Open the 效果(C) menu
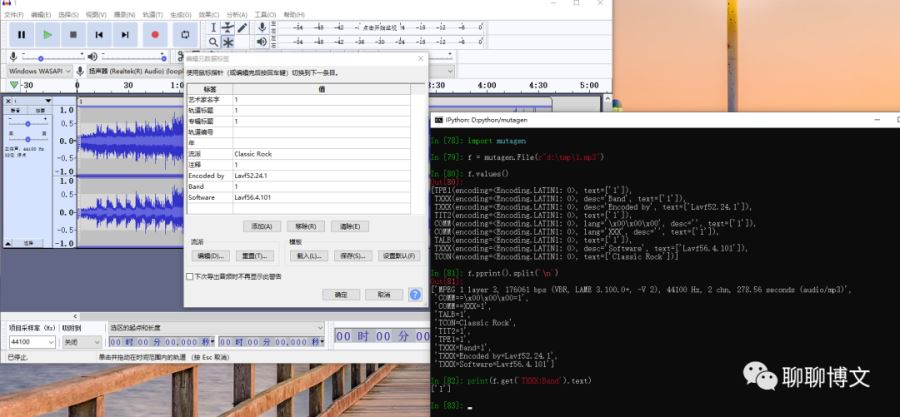Viewport: 900px width, 417px height. coord(208,14)
